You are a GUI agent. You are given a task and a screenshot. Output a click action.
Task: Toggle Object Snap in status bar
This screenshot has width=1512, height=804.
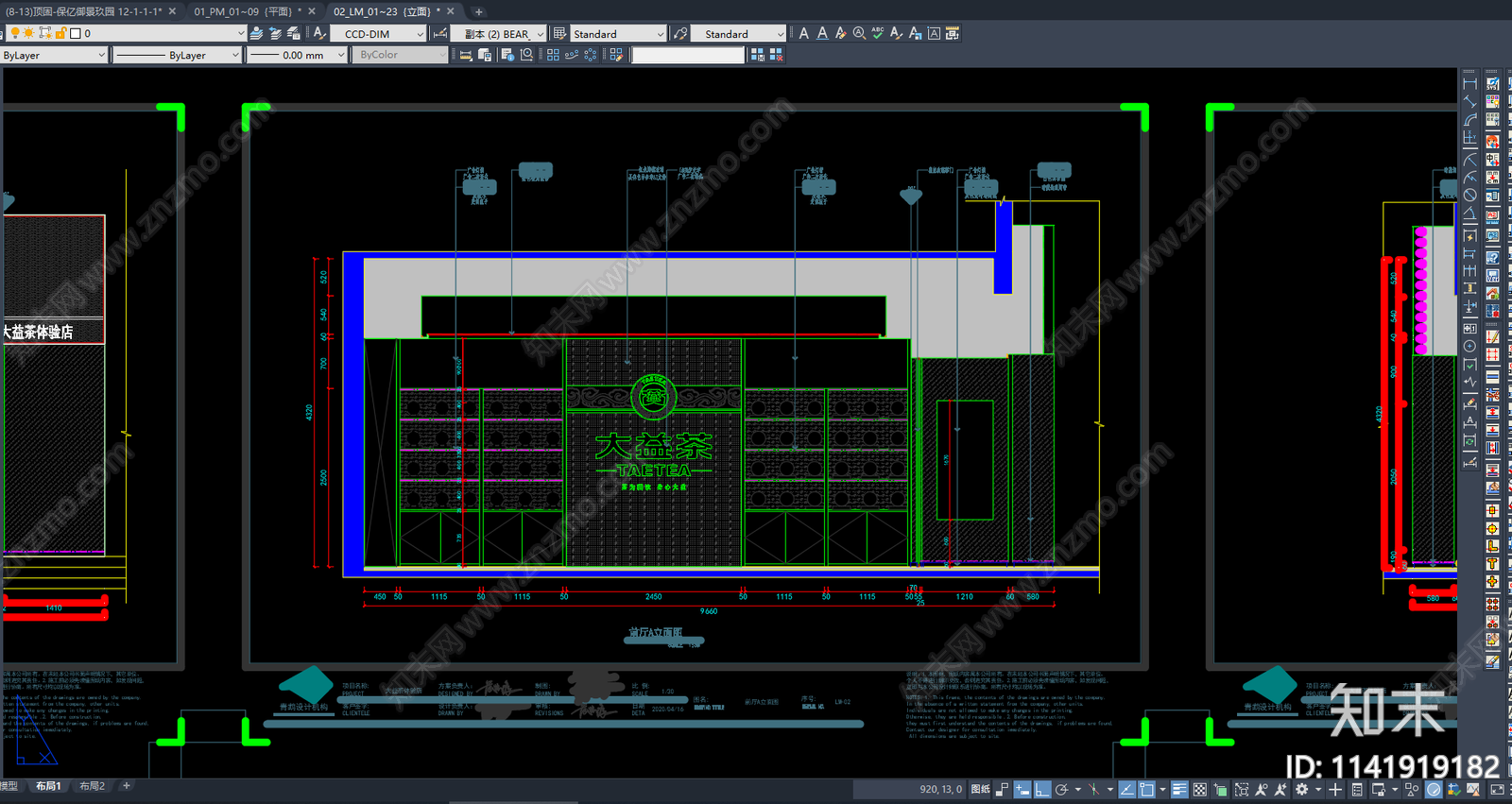pos(1146,789)
